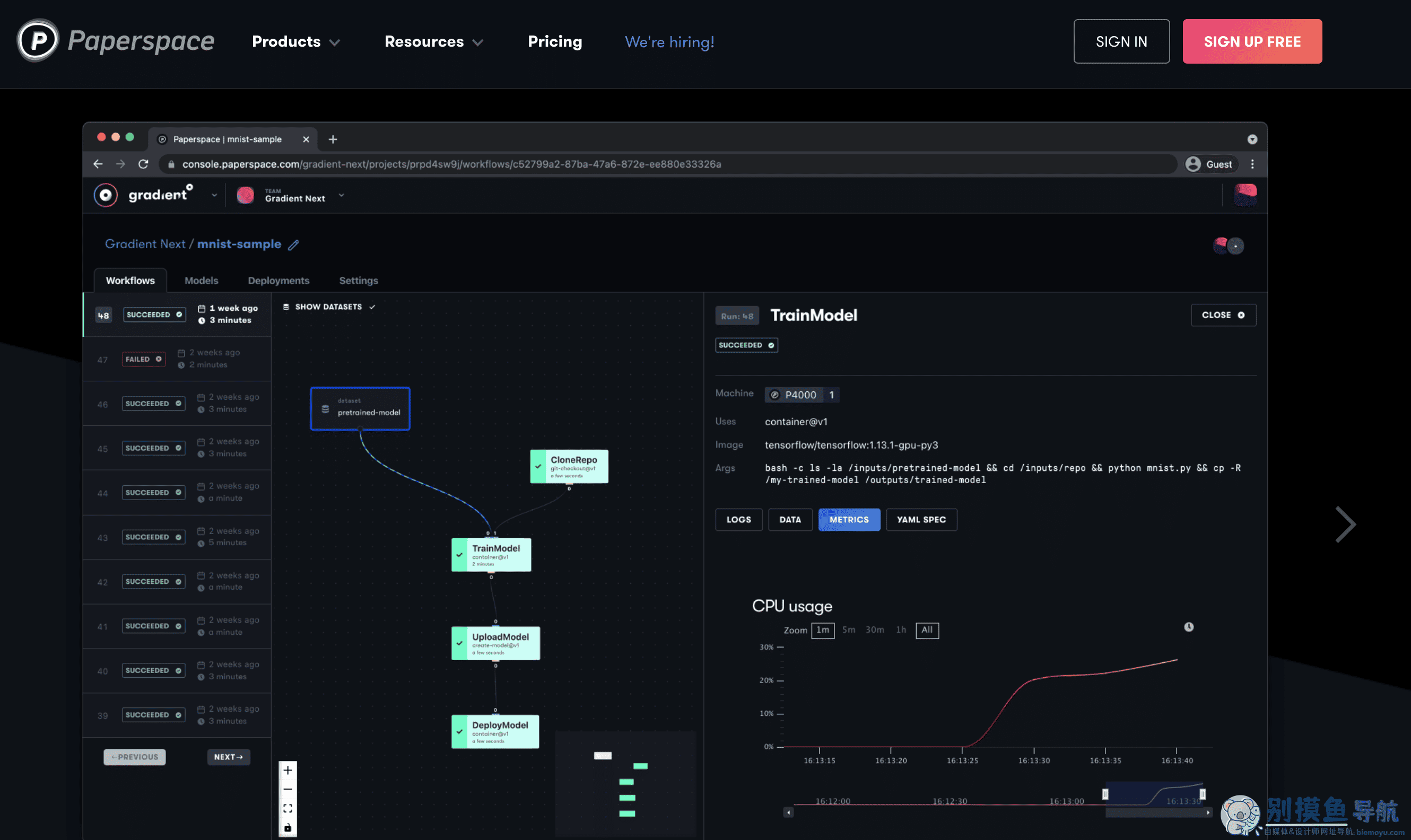Show the Data tab for TrainModel
This screenshot has height=840, width=1411.
[x=790, y=520]
